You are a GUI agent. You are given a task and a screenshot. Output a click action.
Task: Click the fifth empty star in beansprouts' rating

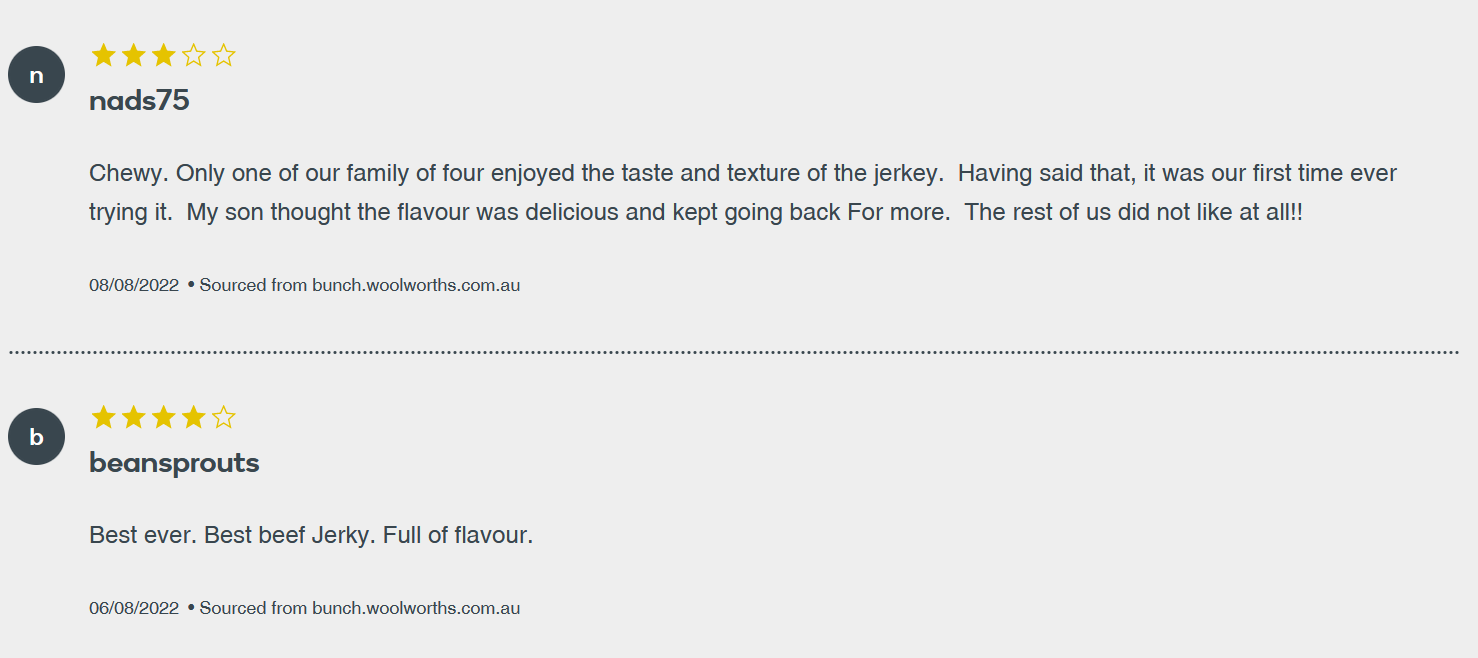(224, 417)
